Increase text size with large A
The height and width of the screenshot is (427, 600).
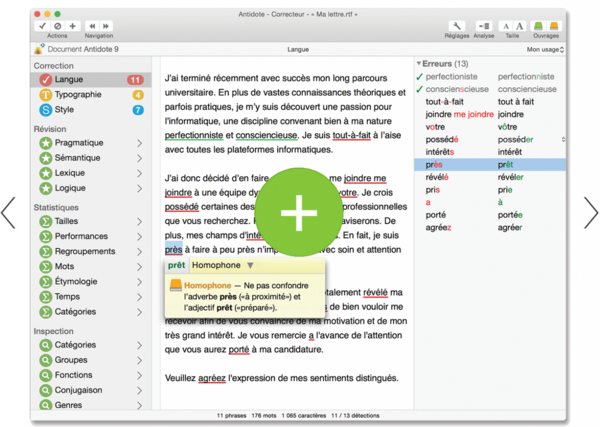(519, 26)
